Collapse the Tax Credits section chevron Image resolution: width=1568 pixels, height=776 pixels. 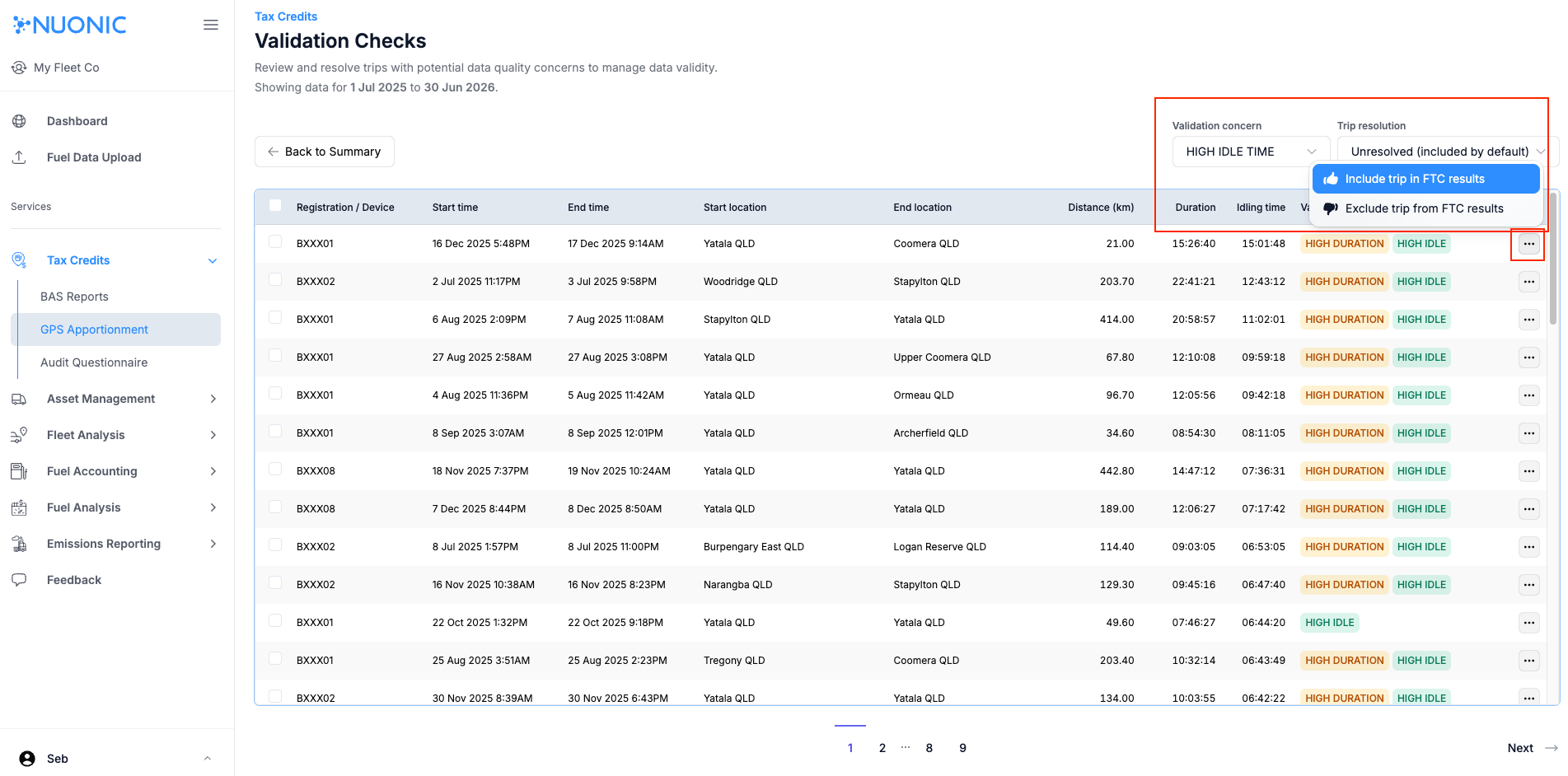click(213, 261)
